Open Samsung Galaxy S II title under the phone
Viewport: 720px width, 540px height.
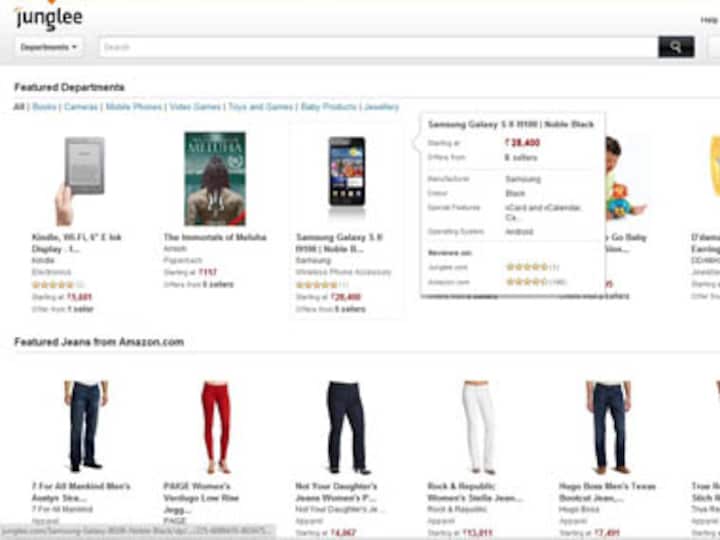pyautogui.click(x=339, y=243)
